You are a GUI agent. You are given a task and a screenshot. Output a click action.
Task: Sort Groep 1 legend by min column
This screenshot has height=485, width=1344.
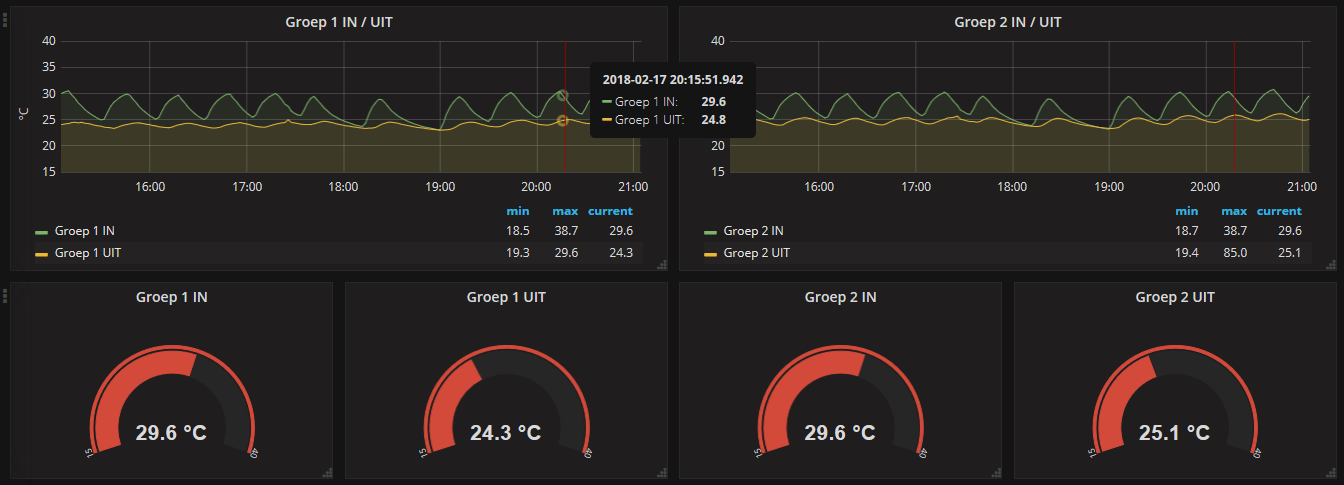coord(518,211)
